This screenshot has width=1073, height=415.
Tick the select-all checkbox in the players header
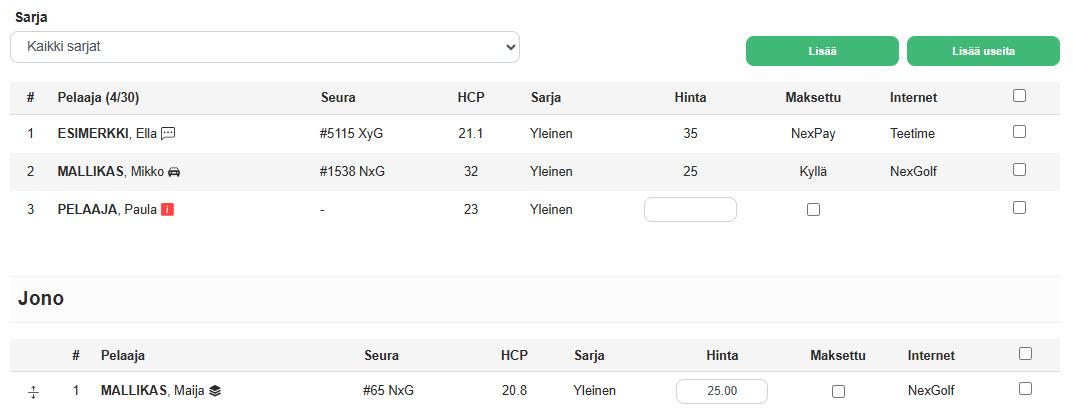click(x=1019, y=96)
